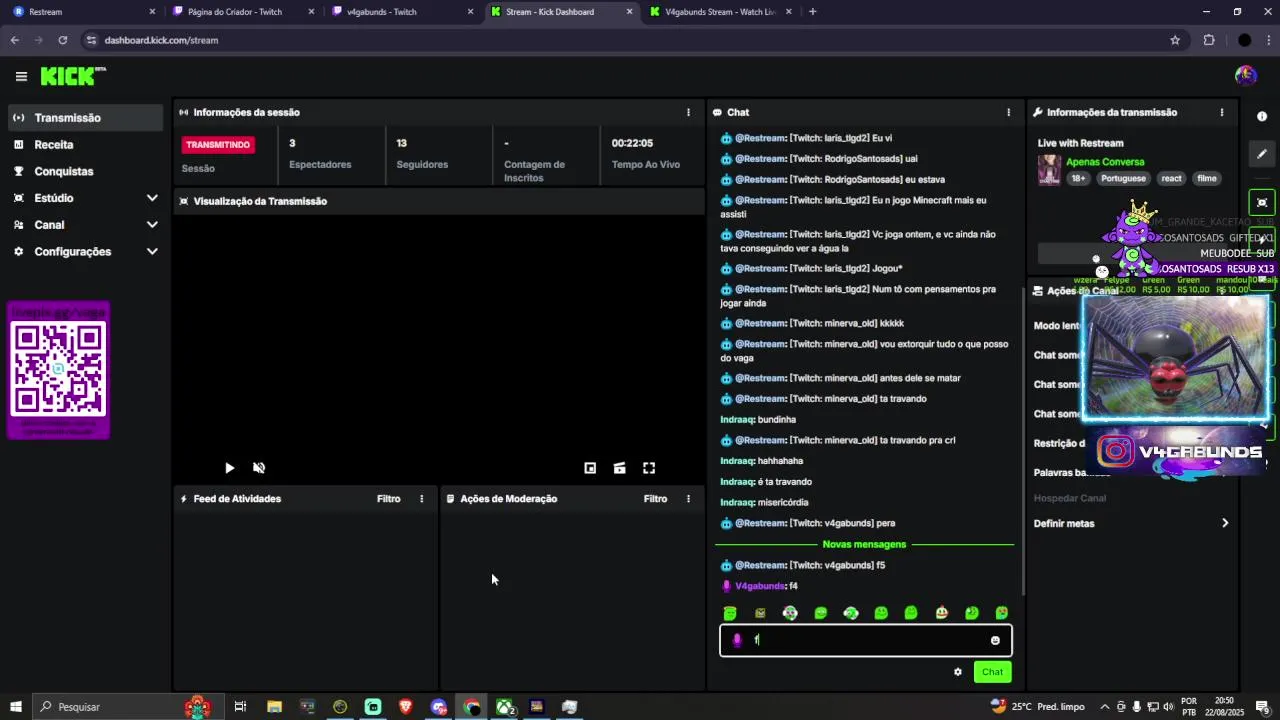Click the browser address bar
The width and height of the screenshot is (1280, 720).
click(x=620, y=40)
